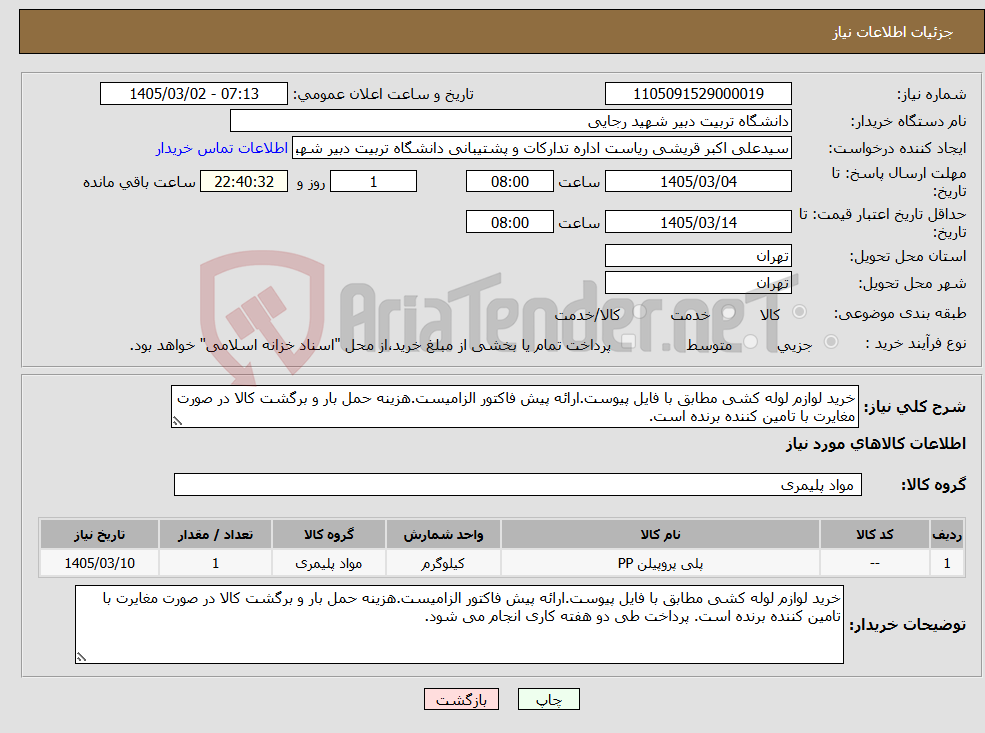The width and height of the screenshot is (985, 733).
Task: Click announcement date field 1405/03/02 - 07:13
Action: [x=193, y=94]
